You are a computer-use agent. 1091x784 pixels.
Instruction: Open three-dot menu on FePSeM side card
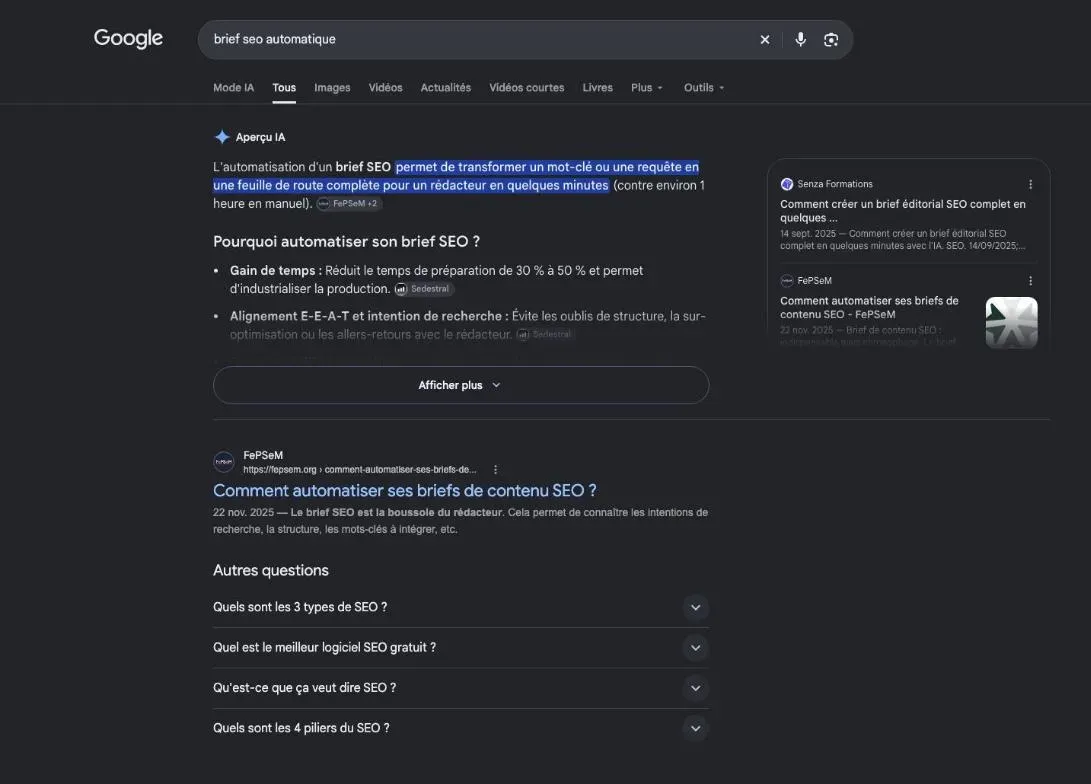pos(1030,281)
